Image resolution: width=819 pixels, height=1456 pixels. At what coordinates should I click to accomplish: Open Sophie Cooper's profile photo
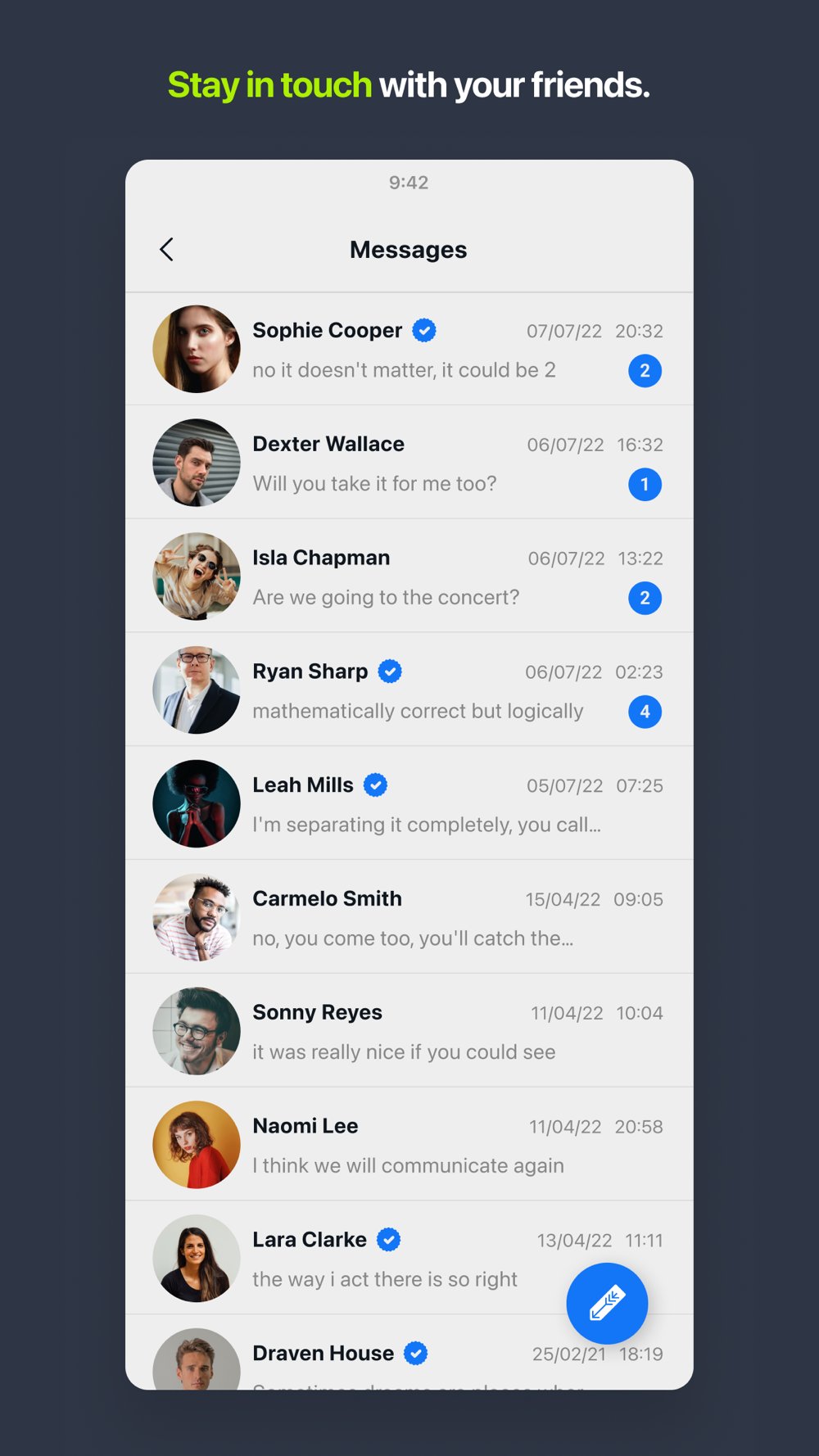pos(197,350)
